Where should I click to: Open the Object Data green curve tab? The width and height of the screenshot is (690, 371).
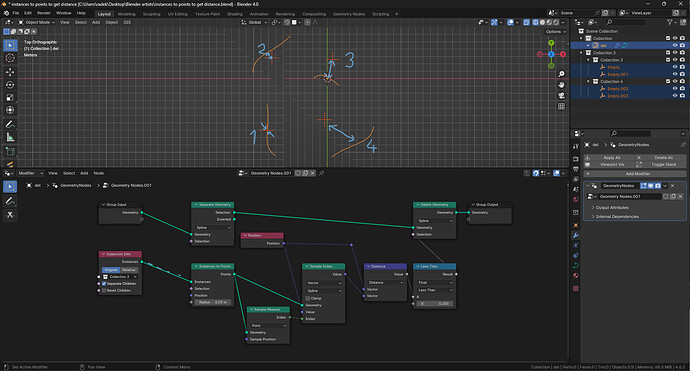click(576, 265)
